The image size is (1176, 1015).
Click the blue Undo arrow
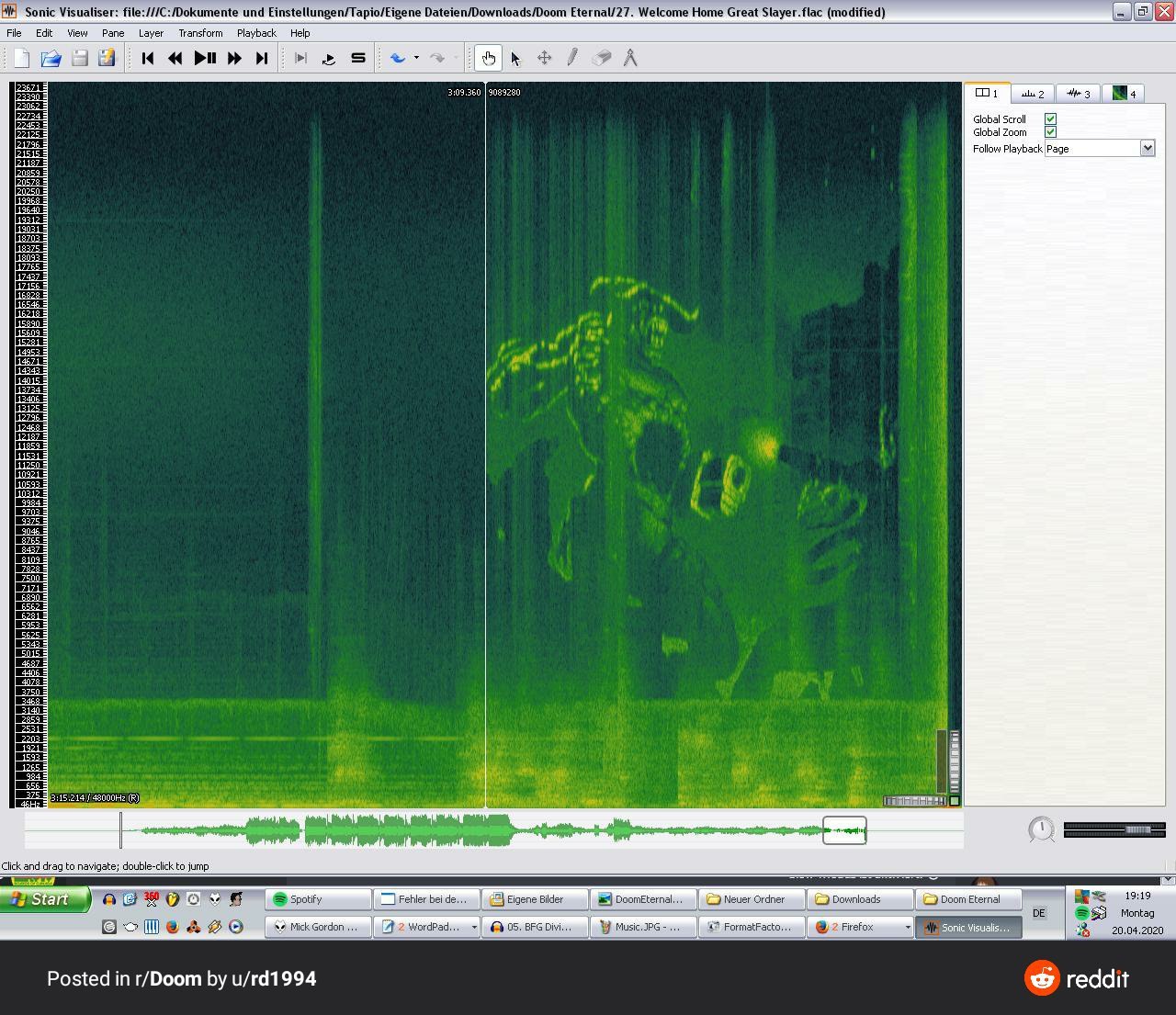click(398, 58)
